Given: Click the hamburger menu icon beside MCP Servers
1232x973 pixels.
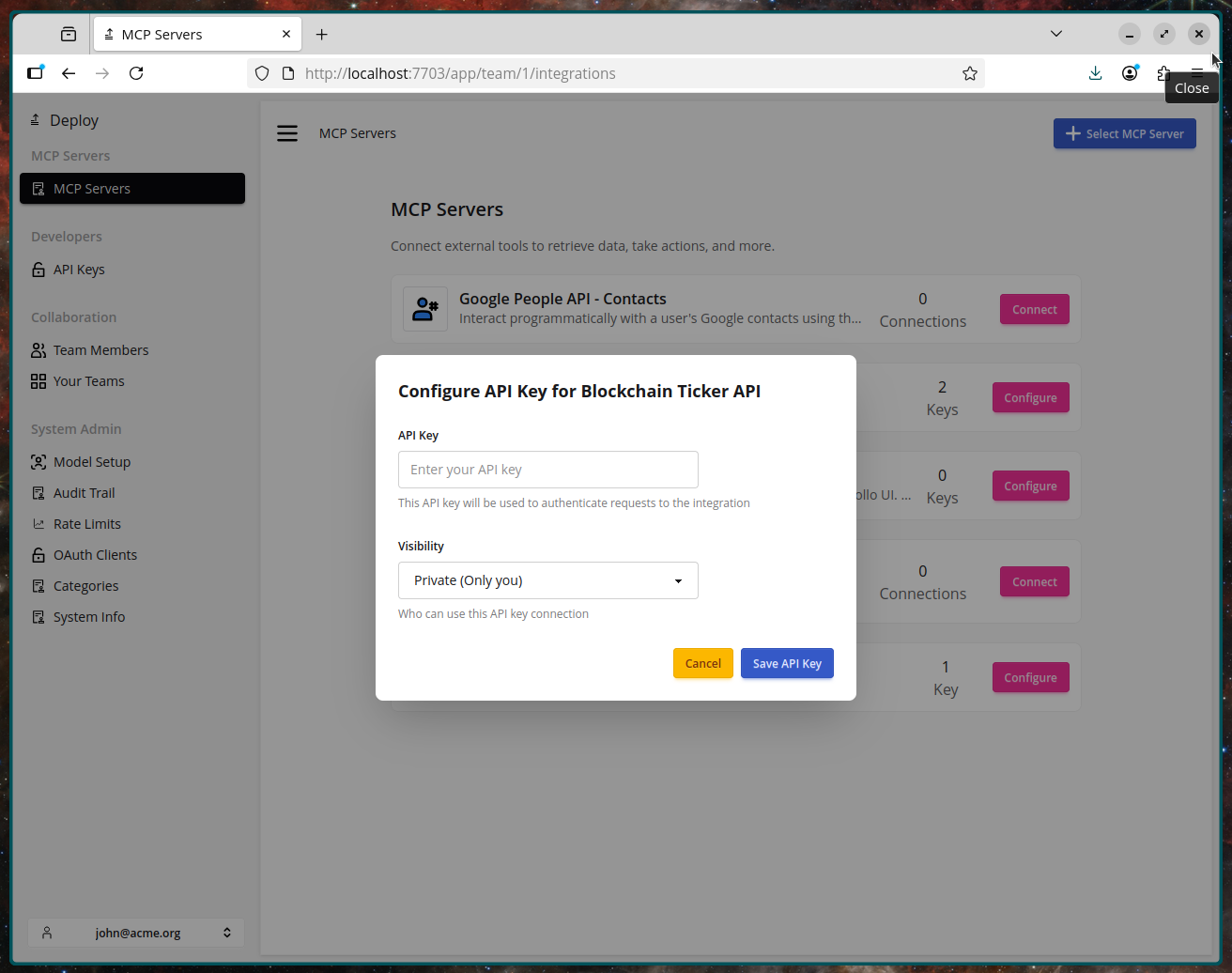Looking at the screenshot, I should point(287,133).
